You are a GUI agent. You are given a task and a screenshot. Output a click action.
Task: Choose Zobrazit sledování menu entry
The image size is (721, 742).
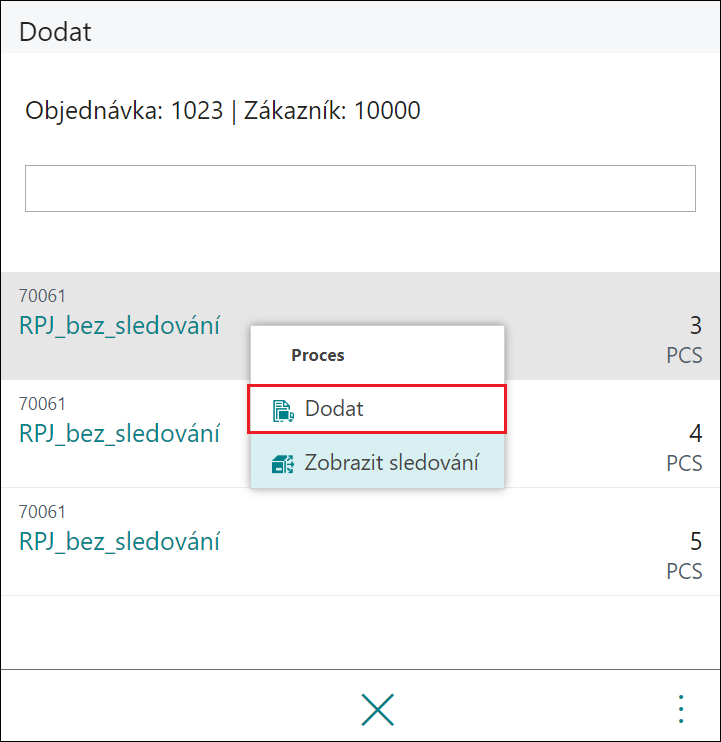(x=377, y=462)
